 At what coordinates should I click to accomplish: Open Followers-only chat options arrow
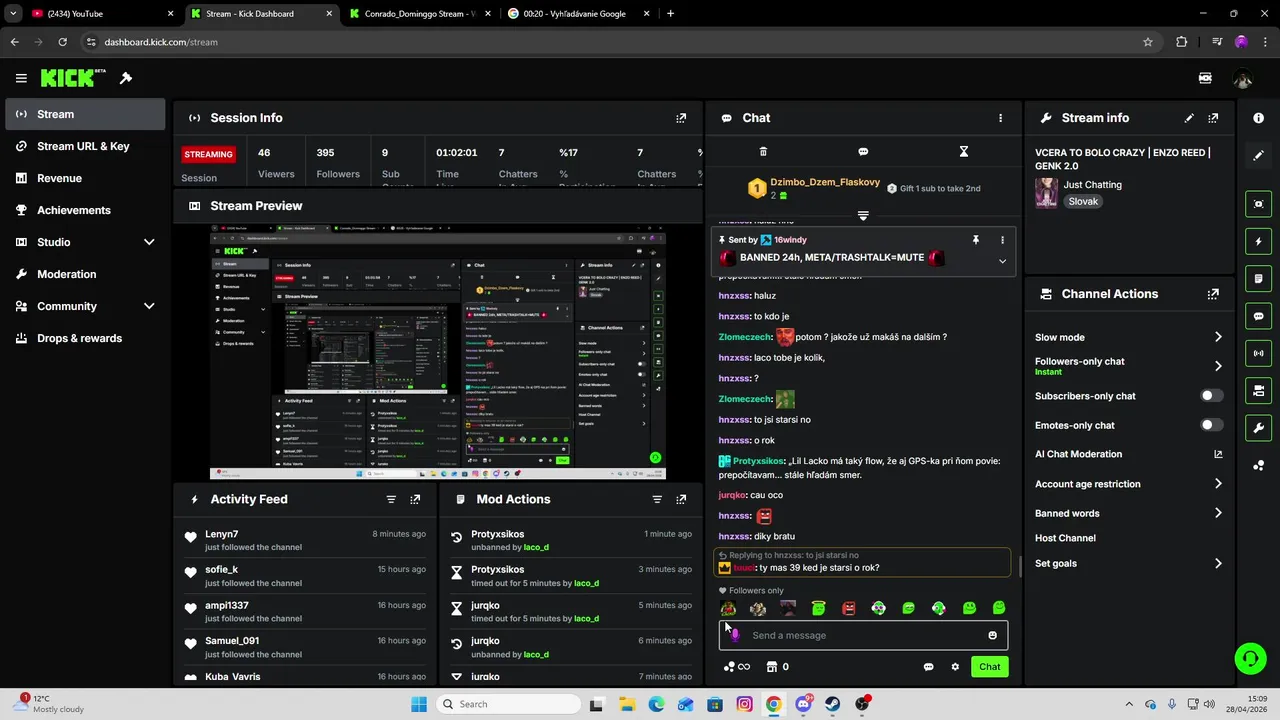click(1218, 366)
